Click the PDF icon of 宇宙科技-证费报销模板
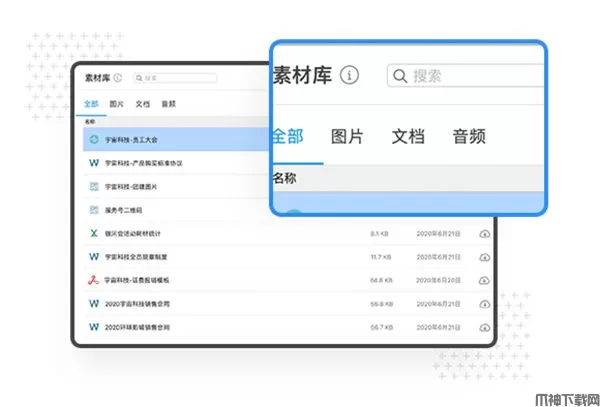Image resolution: width=600 pixels, height=407 pixels. tap(93, 281)
